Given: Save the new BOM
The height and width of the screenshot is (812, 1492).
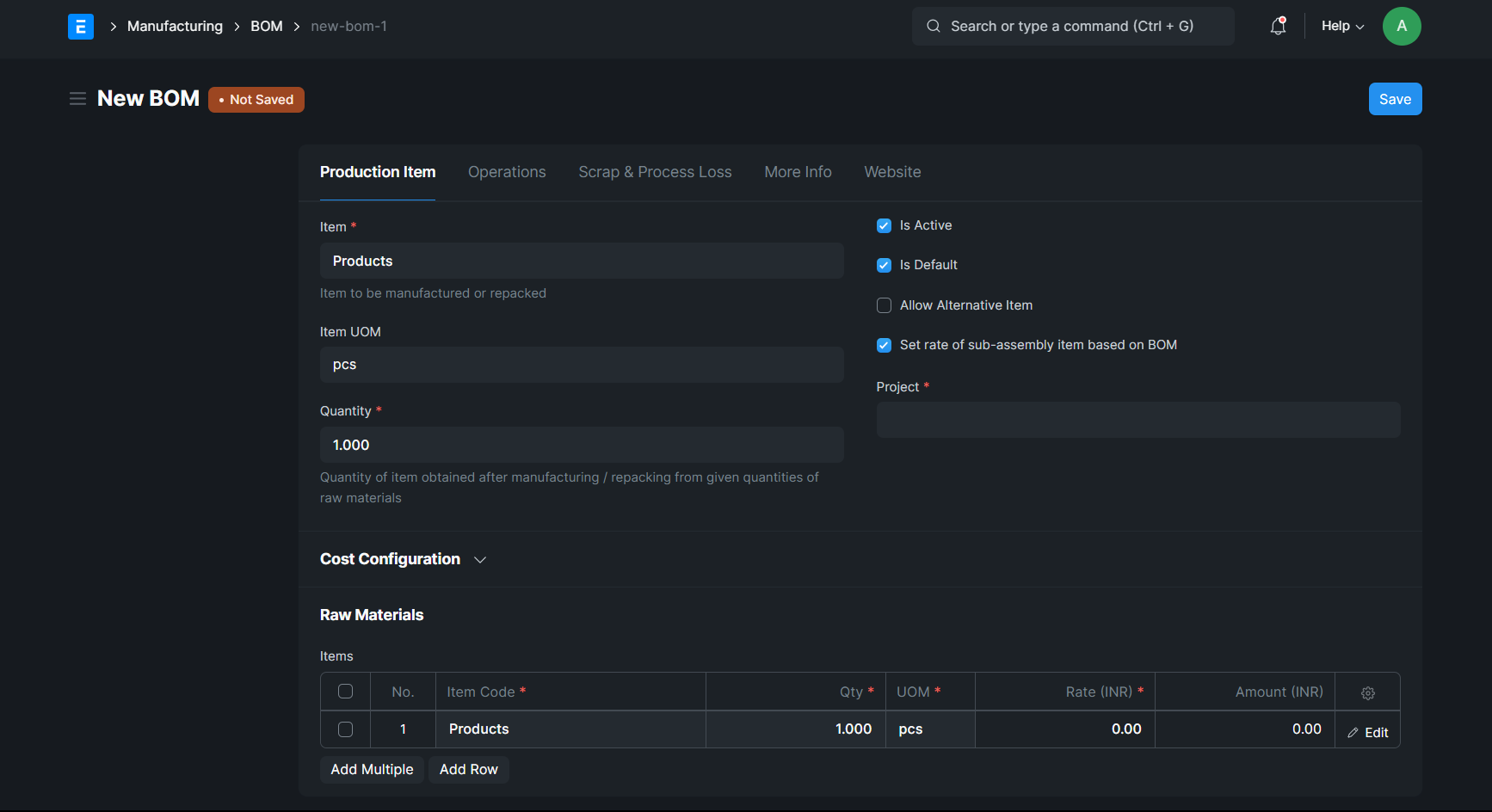Looking at the screenshot, I should point(1394,98).
